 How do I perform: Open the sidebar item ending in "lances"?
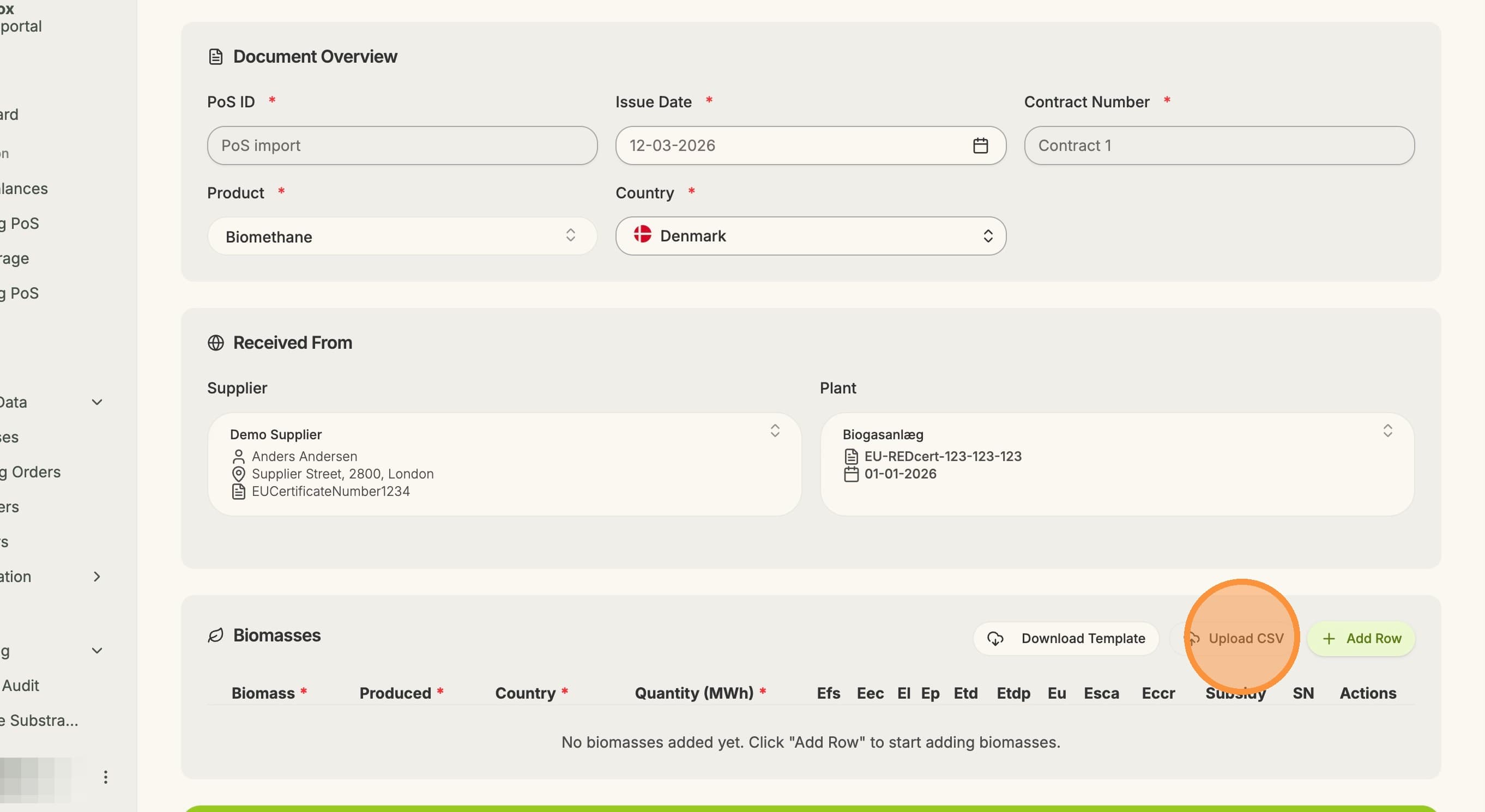[x=23, y=189]
